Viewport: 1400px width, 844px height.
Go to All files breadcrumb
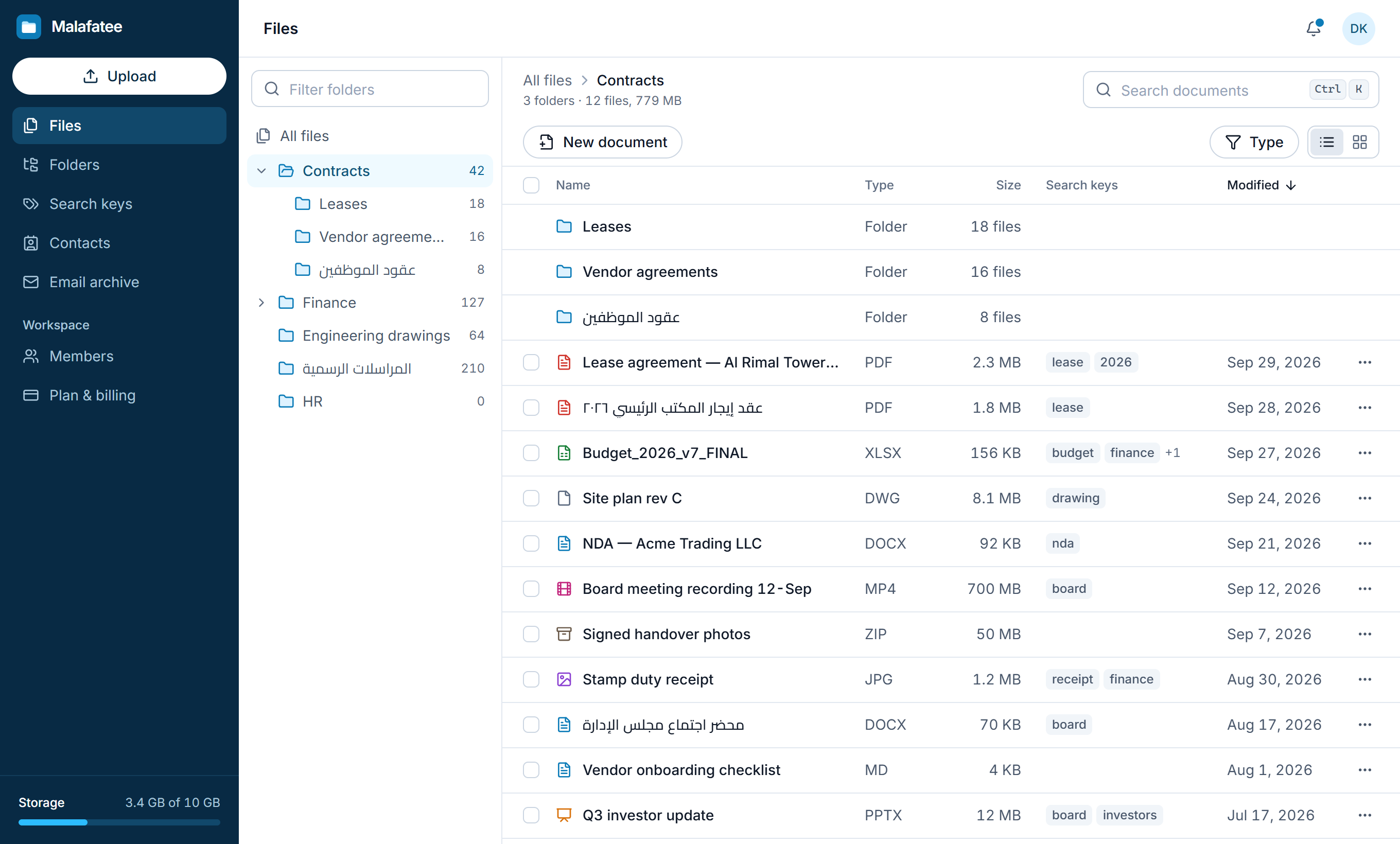pyautogui.click(x=547, y=81)
